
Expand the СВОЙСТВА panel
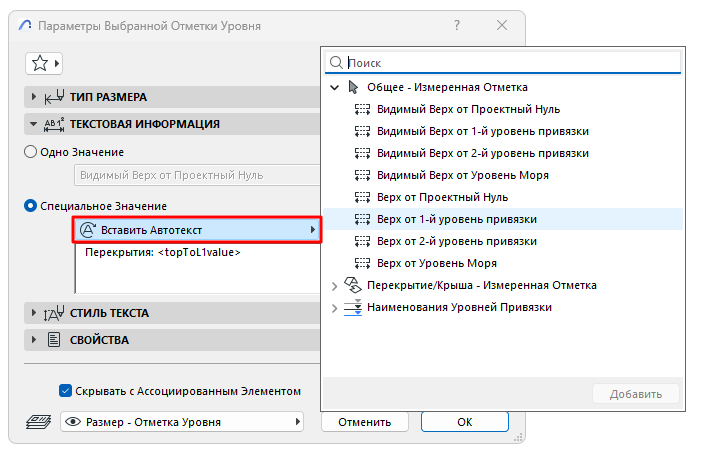pyautogui.click(x=34, y=339)
